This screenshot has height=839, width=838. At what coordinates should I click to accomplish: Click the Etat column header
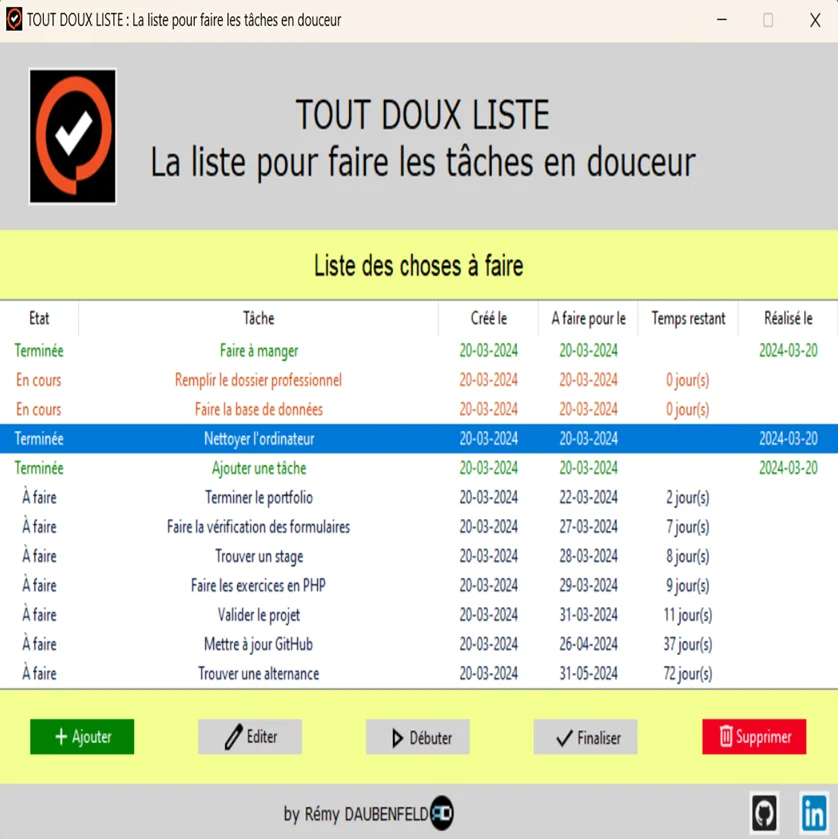pyautogui.click(x=38, y=318)
